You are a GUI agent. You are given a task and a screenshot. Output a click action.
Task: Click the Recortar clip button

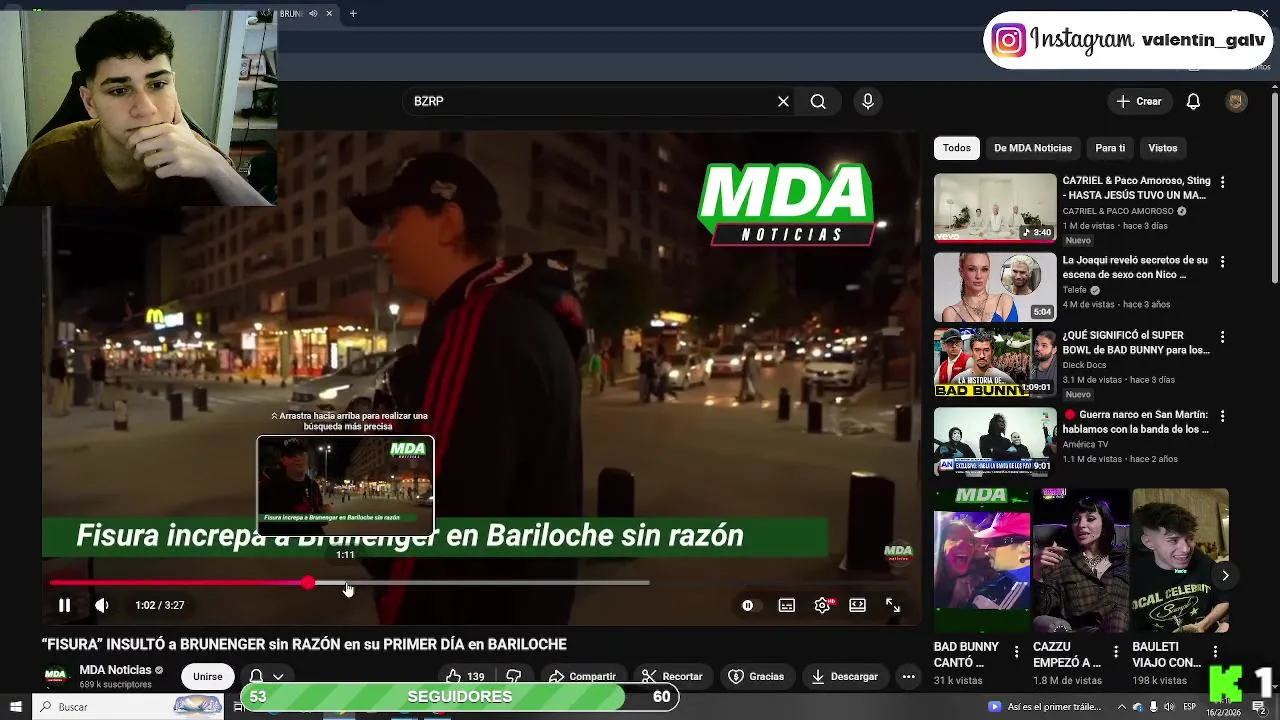coord(671,676)
